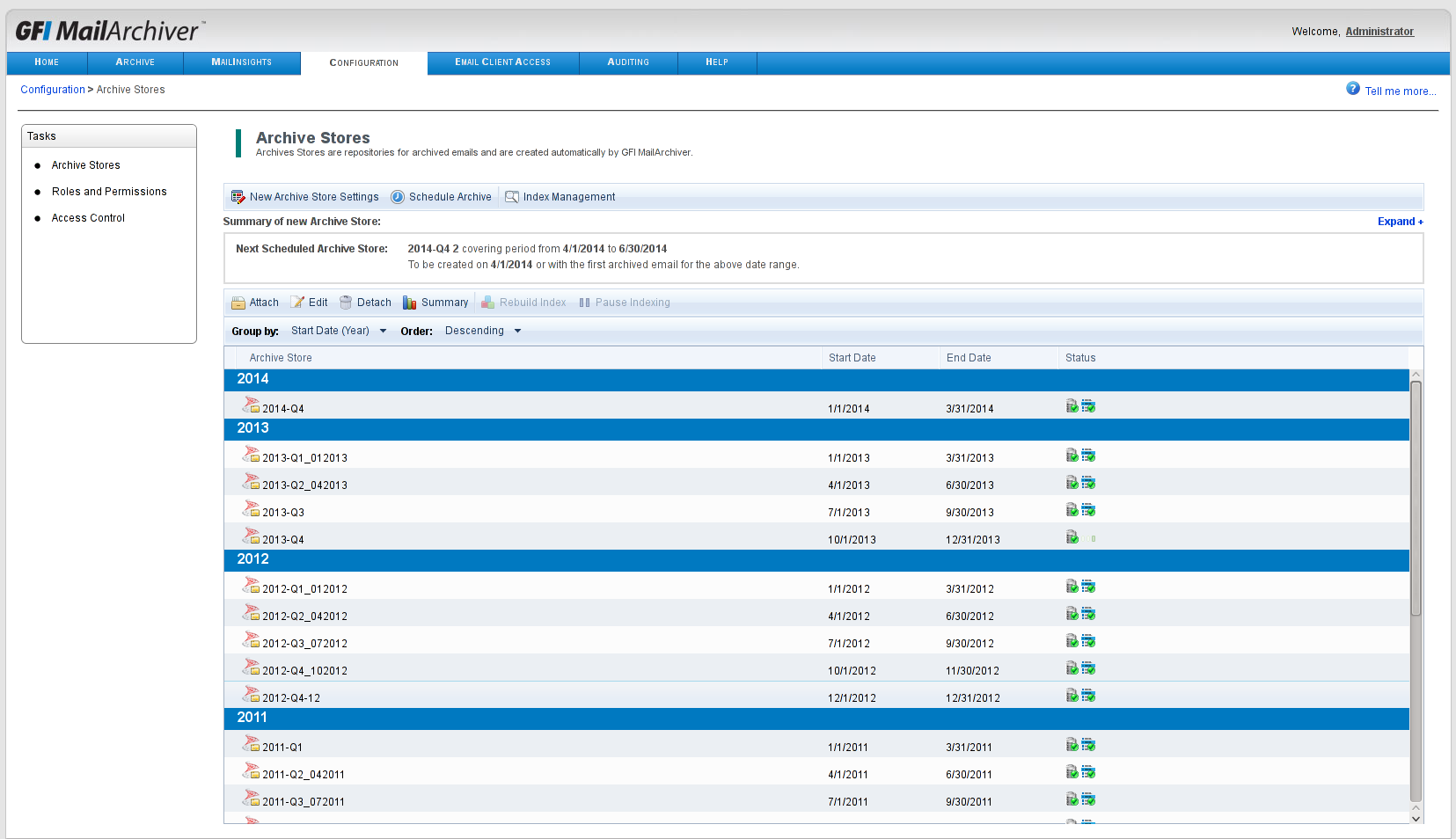Viewport: 1456px width, 839px height.
Task: Click the Configuration breadcrumb link
Action: 53,90
